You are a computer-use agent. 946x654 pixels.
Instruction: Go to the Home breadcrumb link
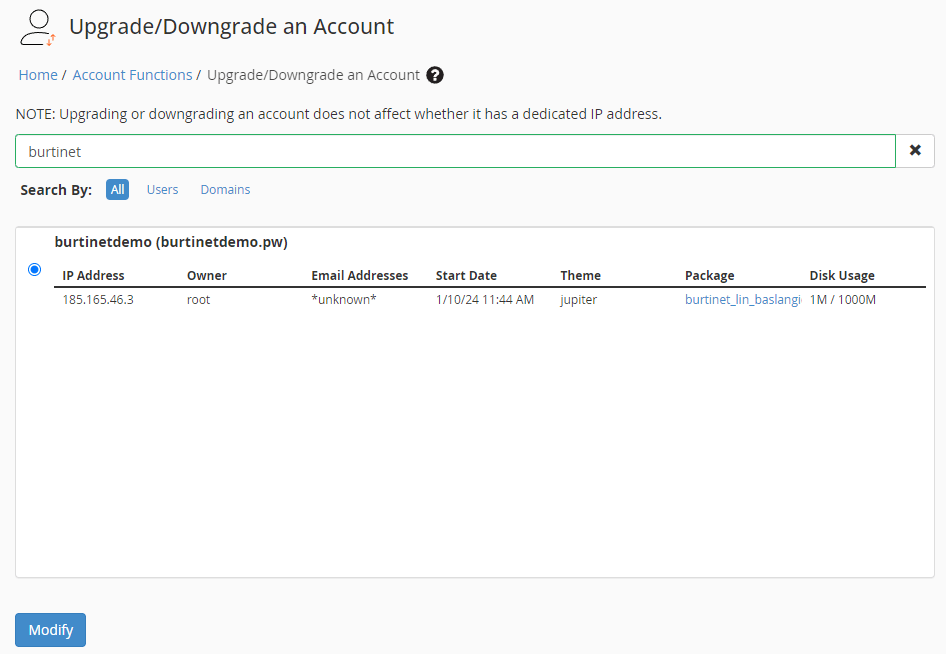pos(38,75)
